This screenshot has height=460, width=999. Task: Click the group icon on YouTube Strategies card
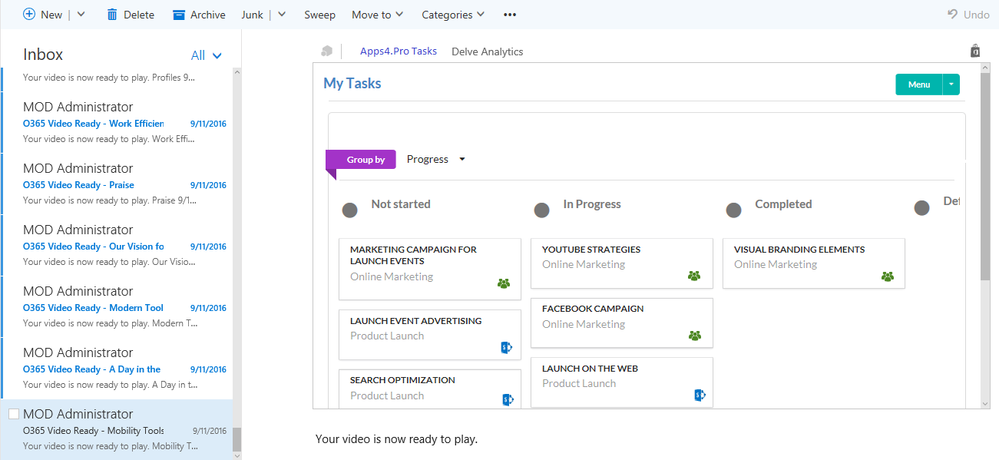694,276
